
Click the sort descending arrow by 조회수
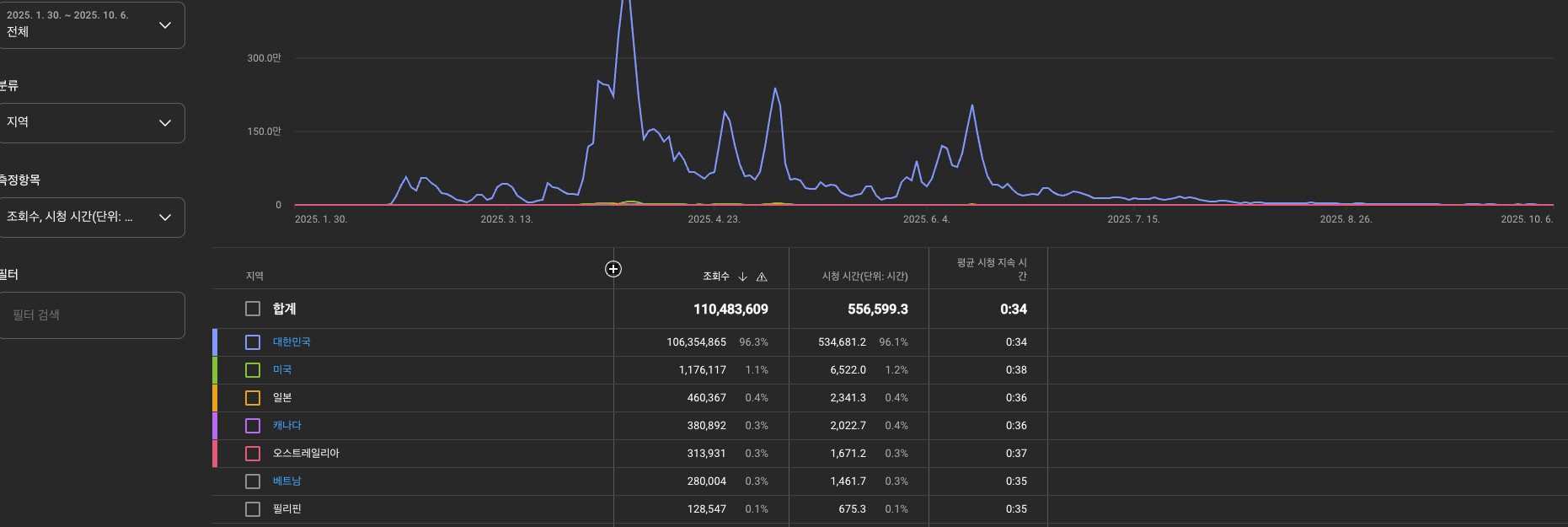(x=742, y=277)
